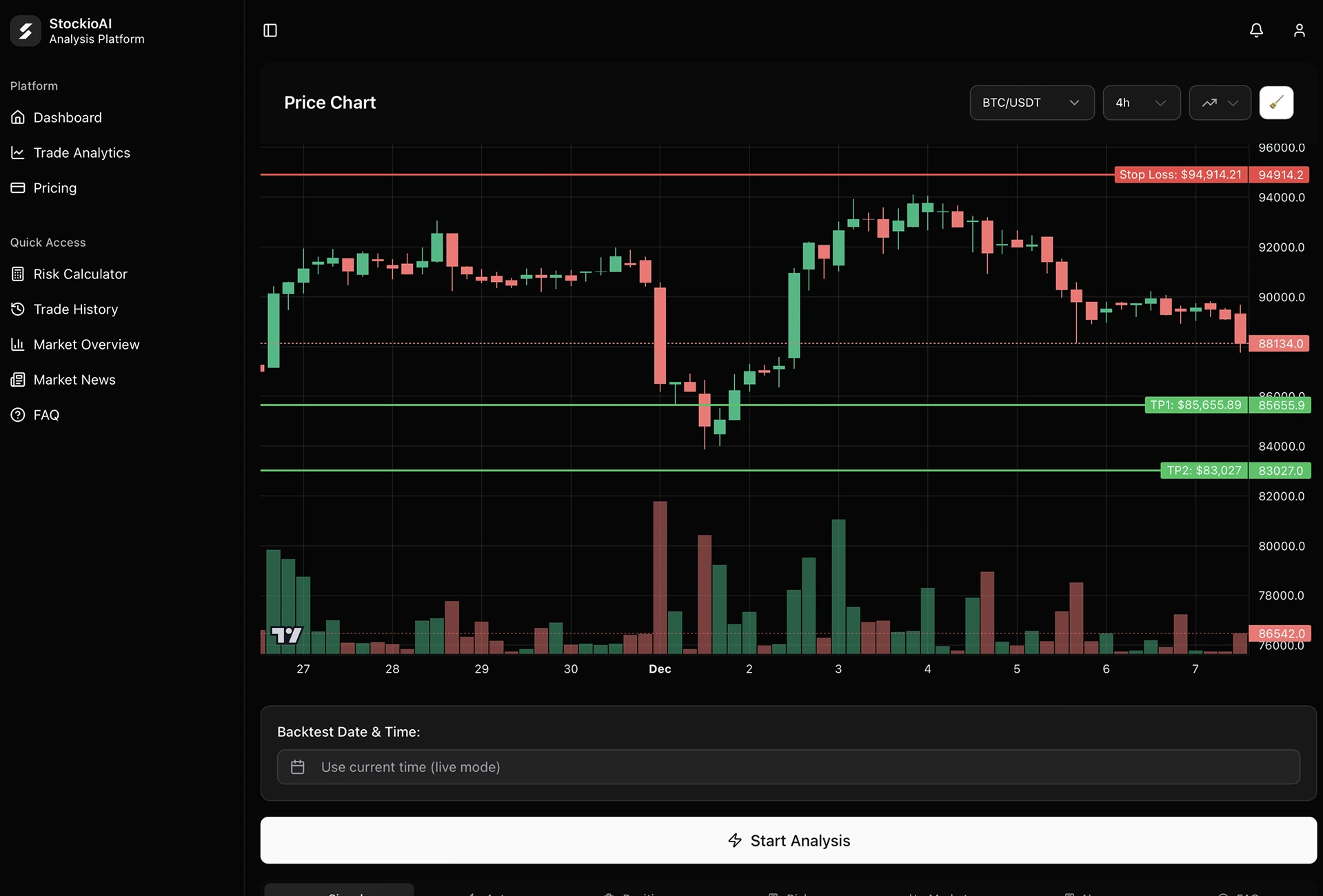Open the BTC/USDT pair dropdown

[x=1031, y=102]
